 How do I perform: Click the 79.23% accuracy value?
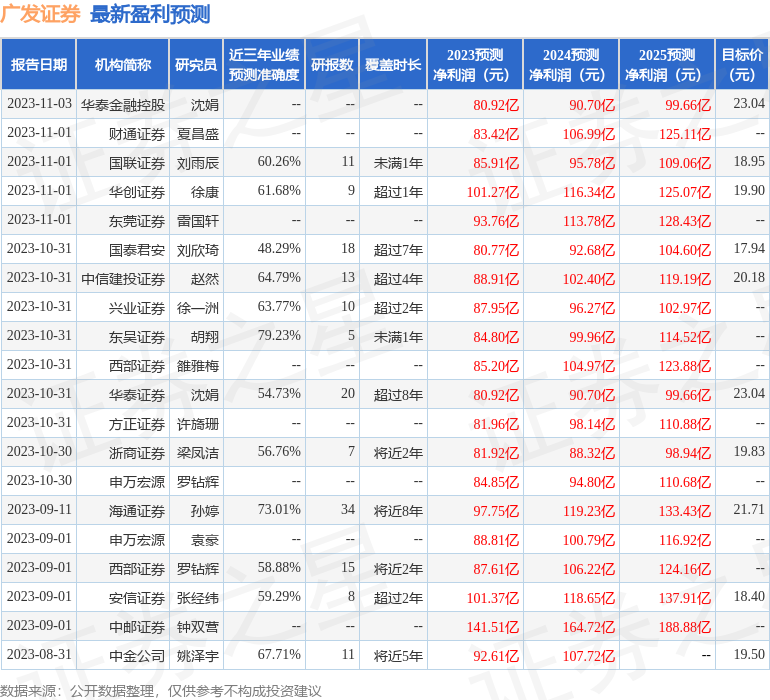(279, 335)
